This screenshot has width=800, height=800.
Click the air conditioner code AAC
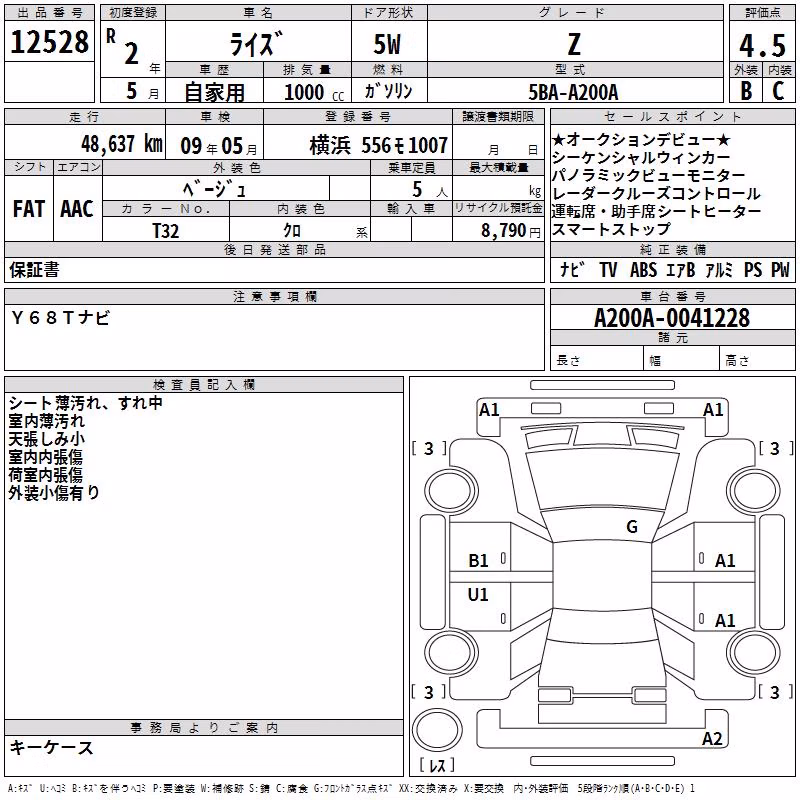pos(77,209)
